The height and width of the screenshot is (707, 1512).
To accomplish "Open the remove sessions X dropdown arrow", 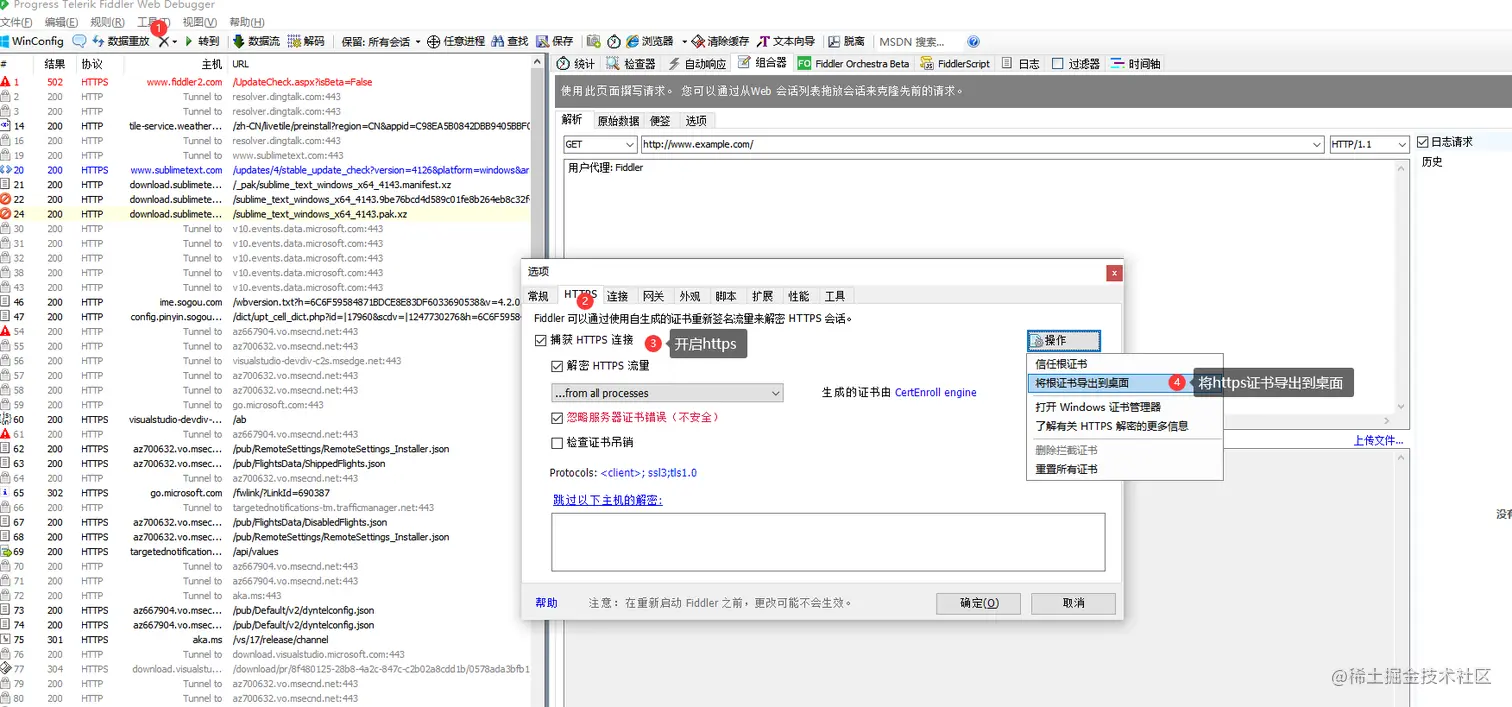I will point(175,41).
